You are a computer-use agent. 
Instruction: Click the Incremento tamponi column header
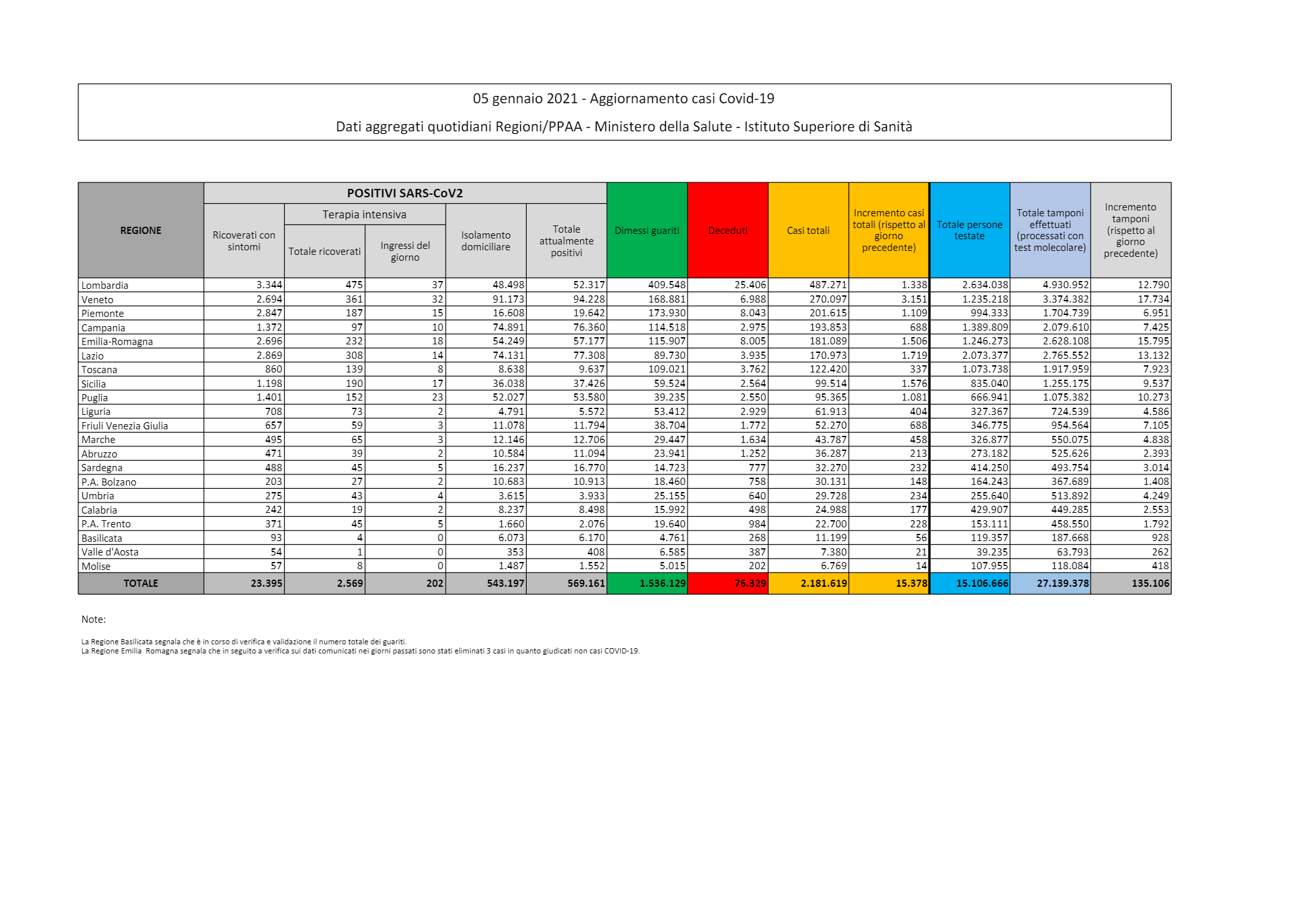(x=1130, y=230)
